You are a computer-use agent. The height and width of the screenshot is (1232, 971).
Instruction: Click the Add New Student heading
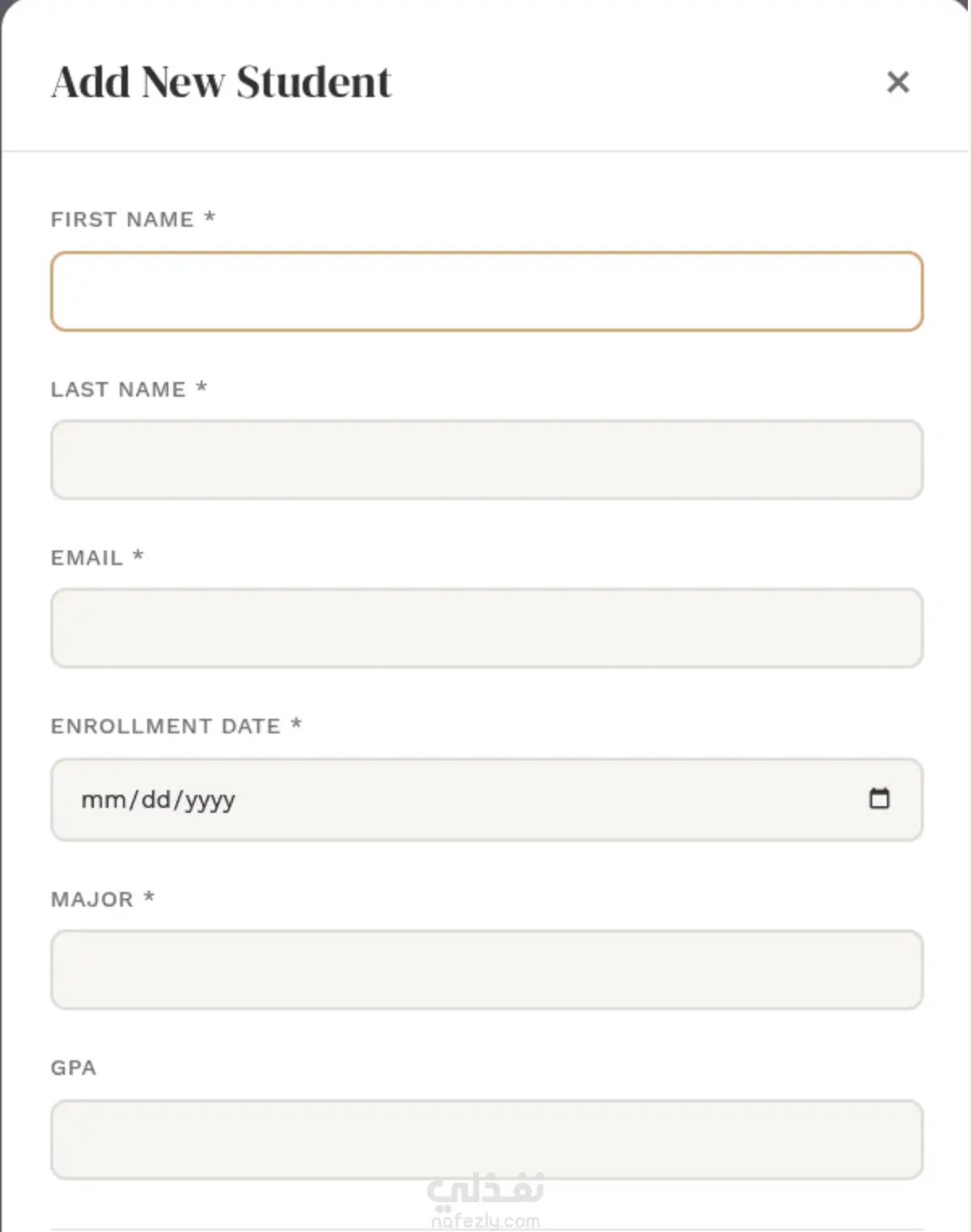click(221, 83)
